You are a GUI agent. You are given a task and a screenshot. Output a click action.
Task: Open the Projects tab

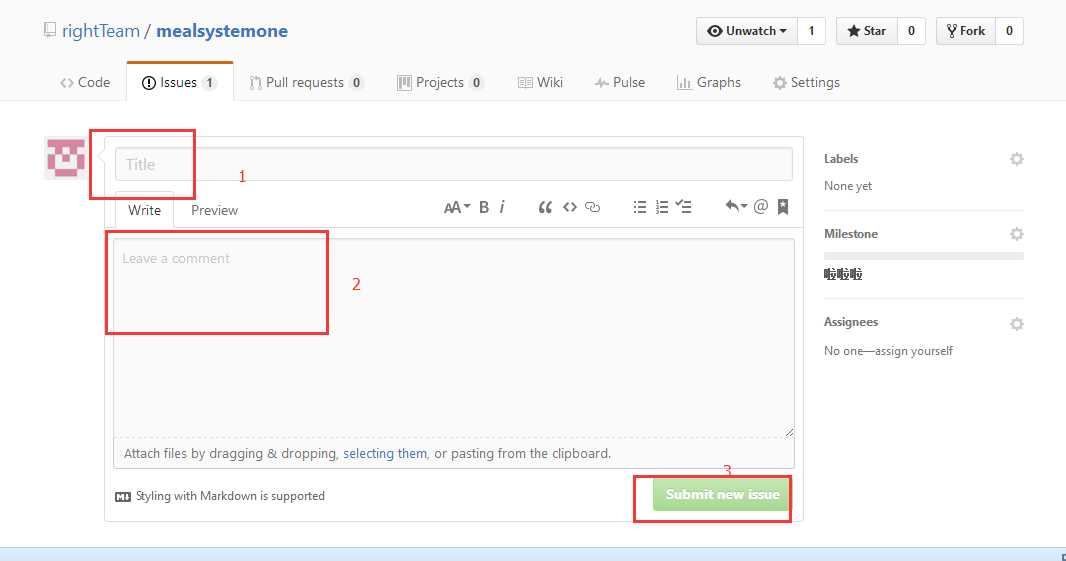441,82
